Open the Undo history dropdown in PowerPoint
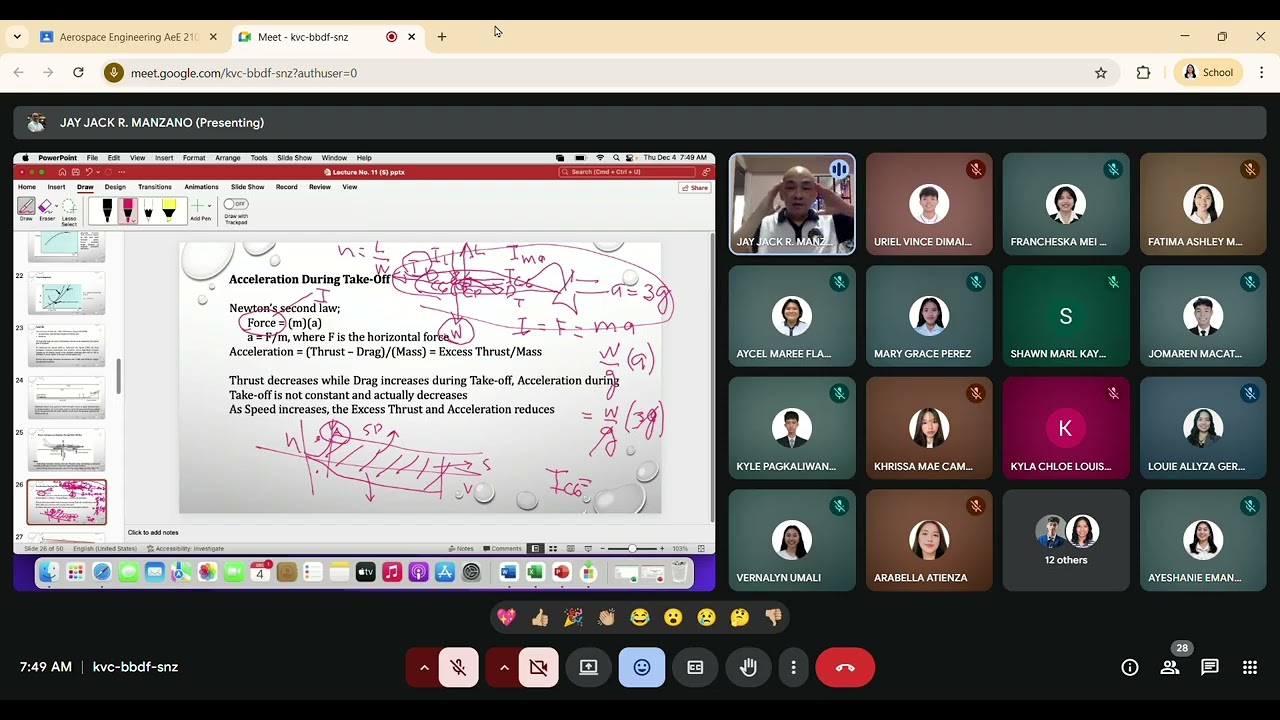 (98, 172)
